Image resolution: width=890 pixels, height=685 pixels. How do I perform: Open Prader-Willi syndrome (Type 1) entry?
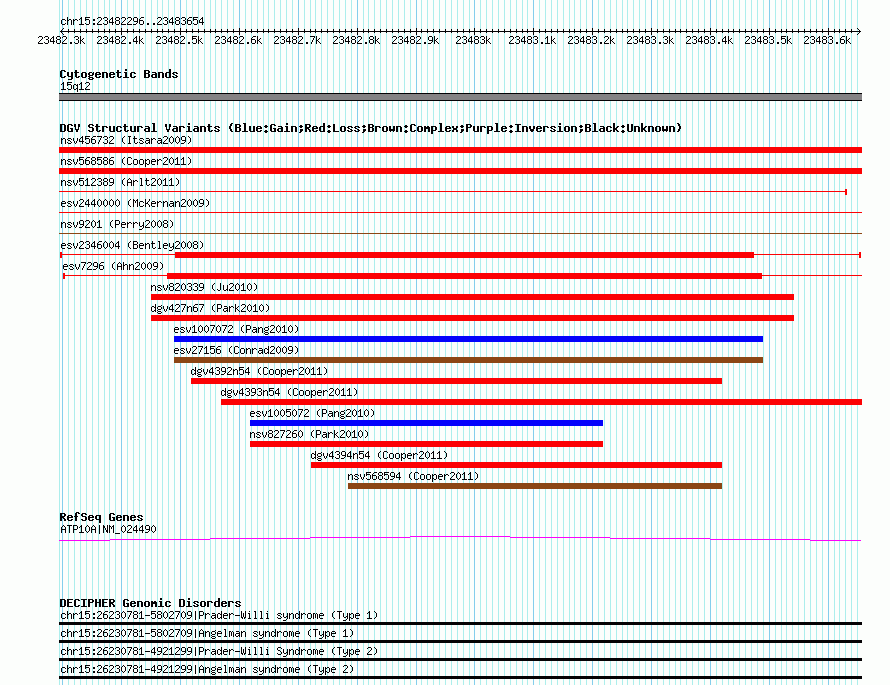pyautogui.click(x=219, y=615)
